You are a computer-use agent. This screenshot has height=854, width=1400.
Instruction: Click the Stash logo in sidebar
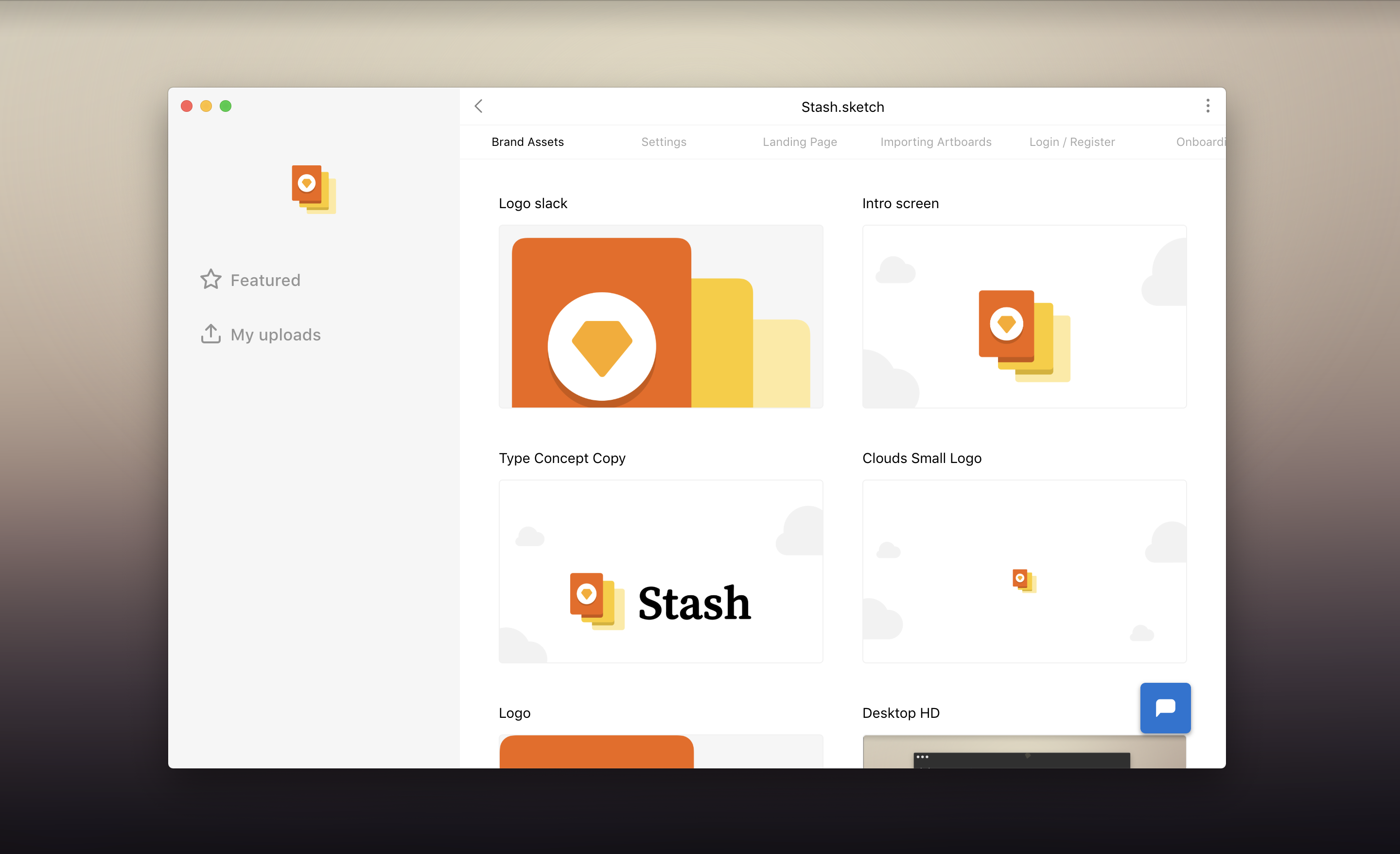(x=314, y=189)
